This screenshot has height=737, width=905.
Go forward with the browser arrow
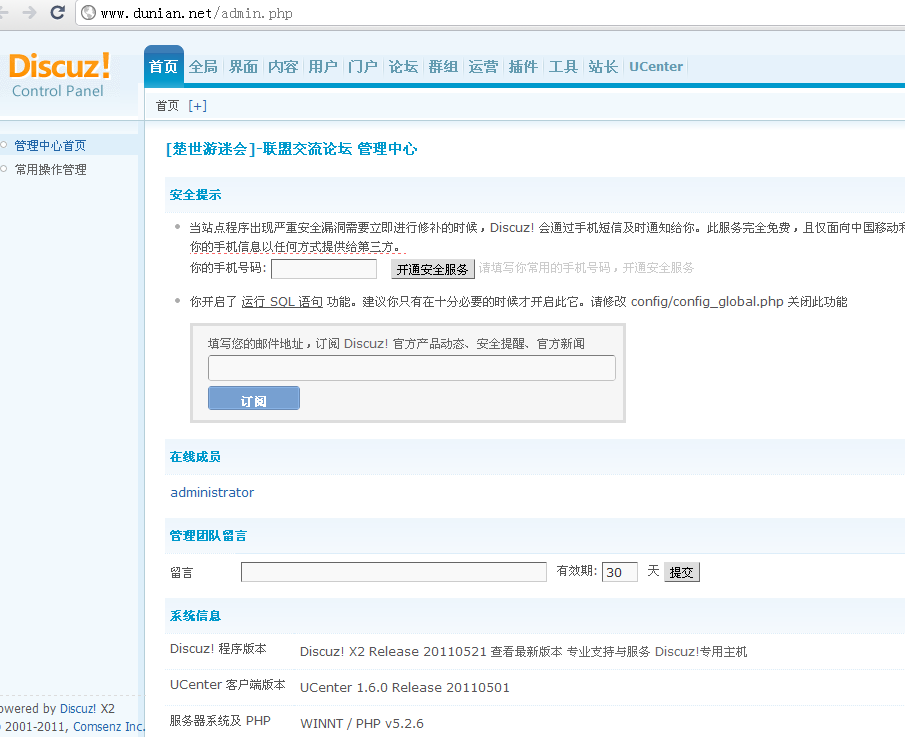[x=29, y=12]
